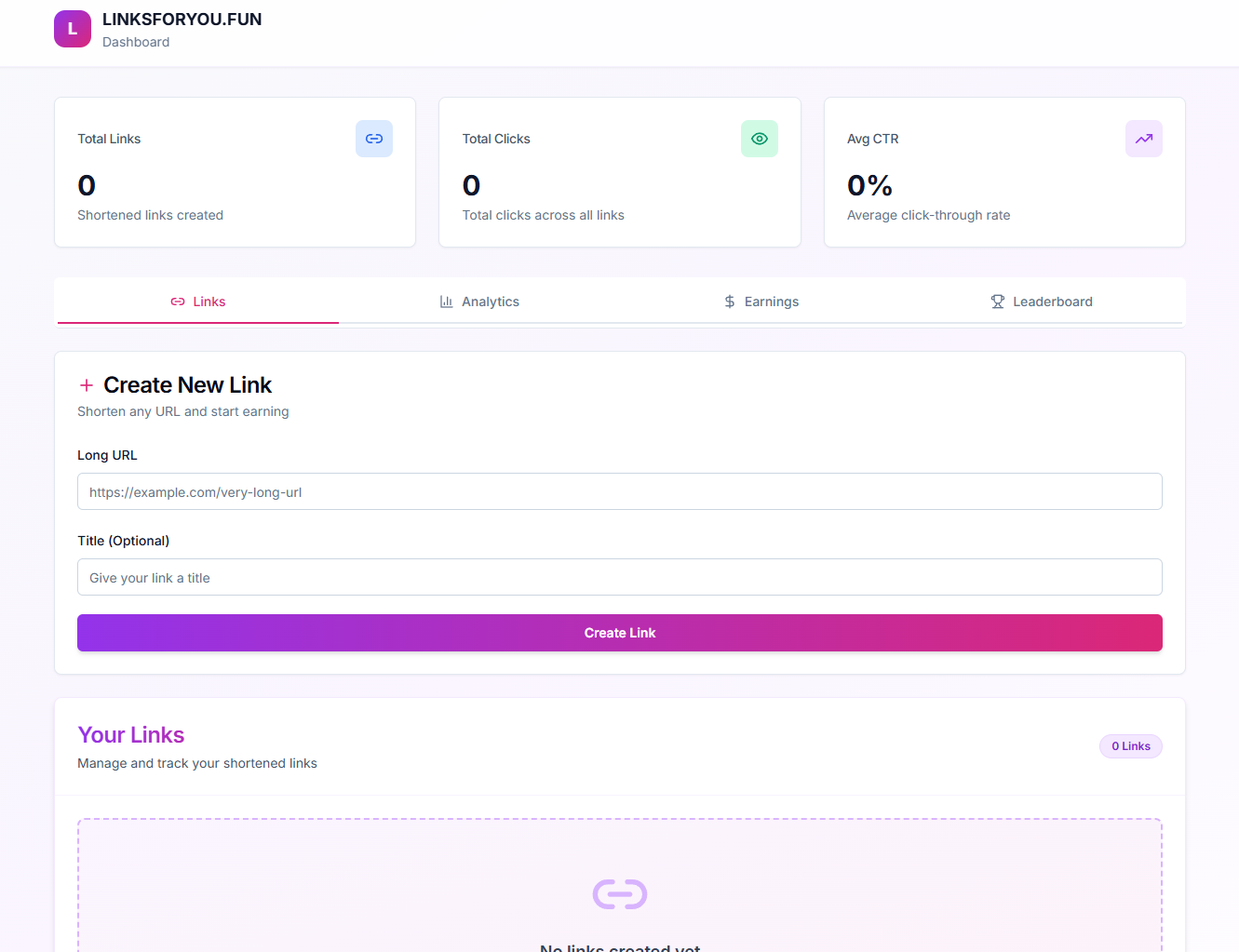Viewport: 1239px width, 952px height.
Task: Click the link icon on Total Links card
Action: (x=373, y=138)
